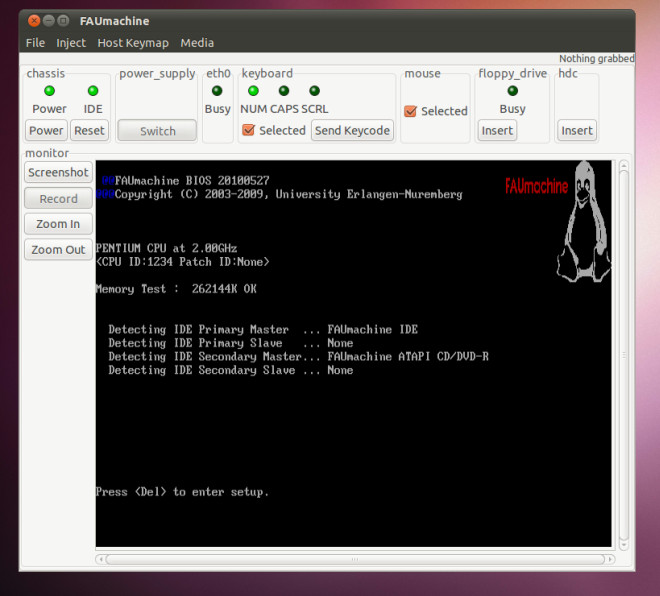
Task: Click the 'Nothing grabbed' status text
Action: (x=596, y=59)
